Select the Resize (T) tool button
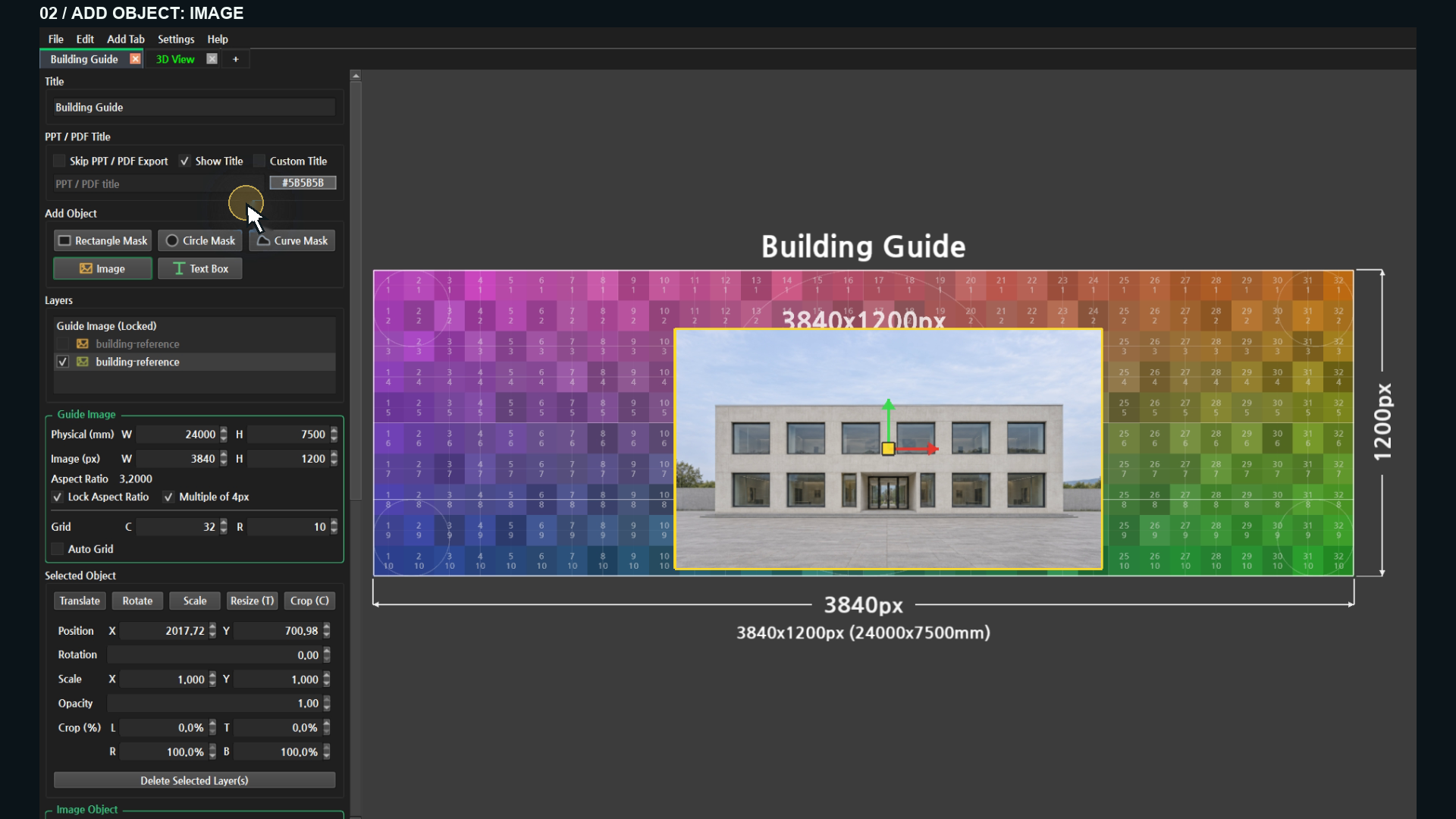Image resolution: width=1456 pixels, height=819 pixels. [x=253, y=601]
